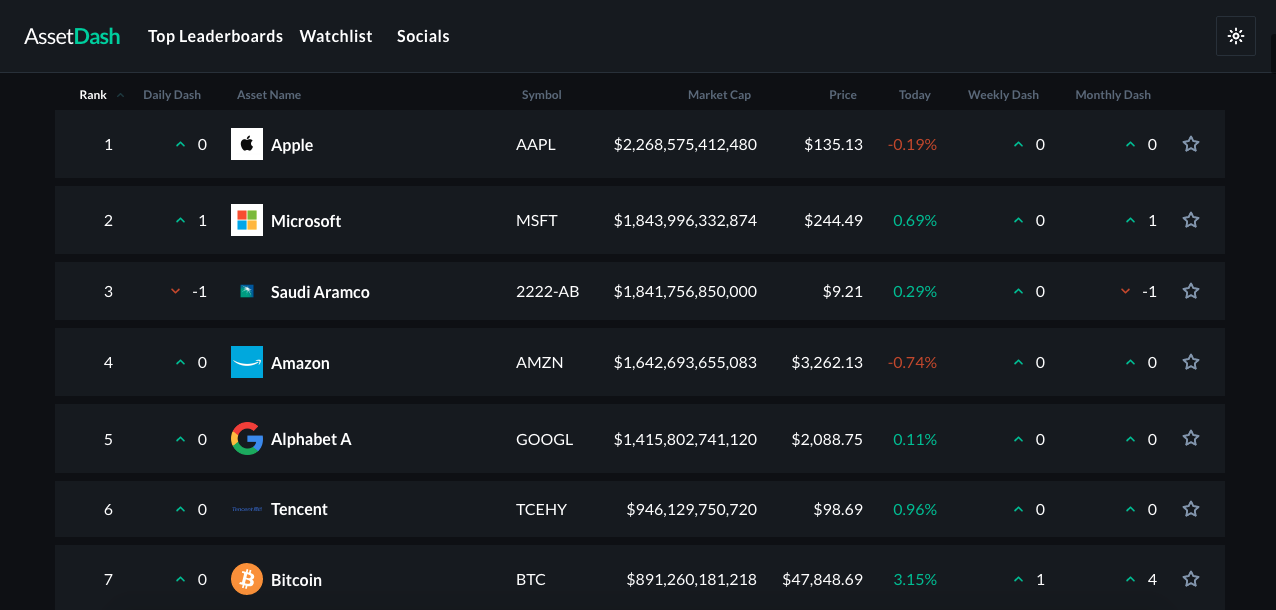Favorite Saudi Aramco with the star
1276x610 pixels.
coord(1191,291)
